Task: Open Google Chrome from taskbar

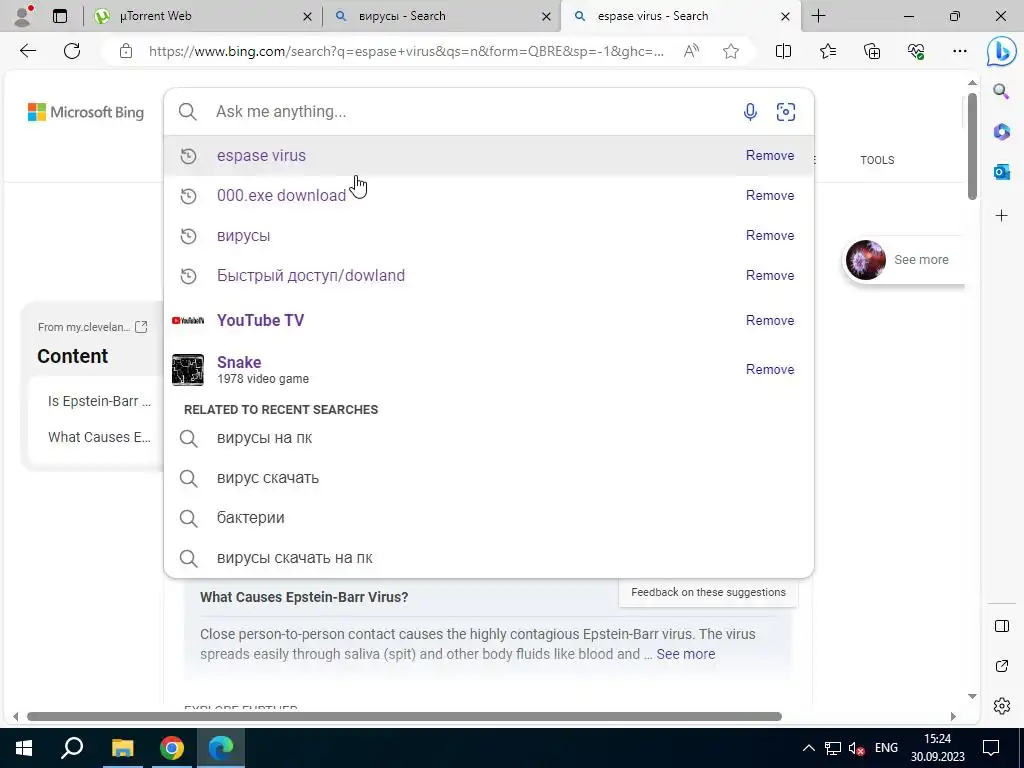Action: point(172,748)
